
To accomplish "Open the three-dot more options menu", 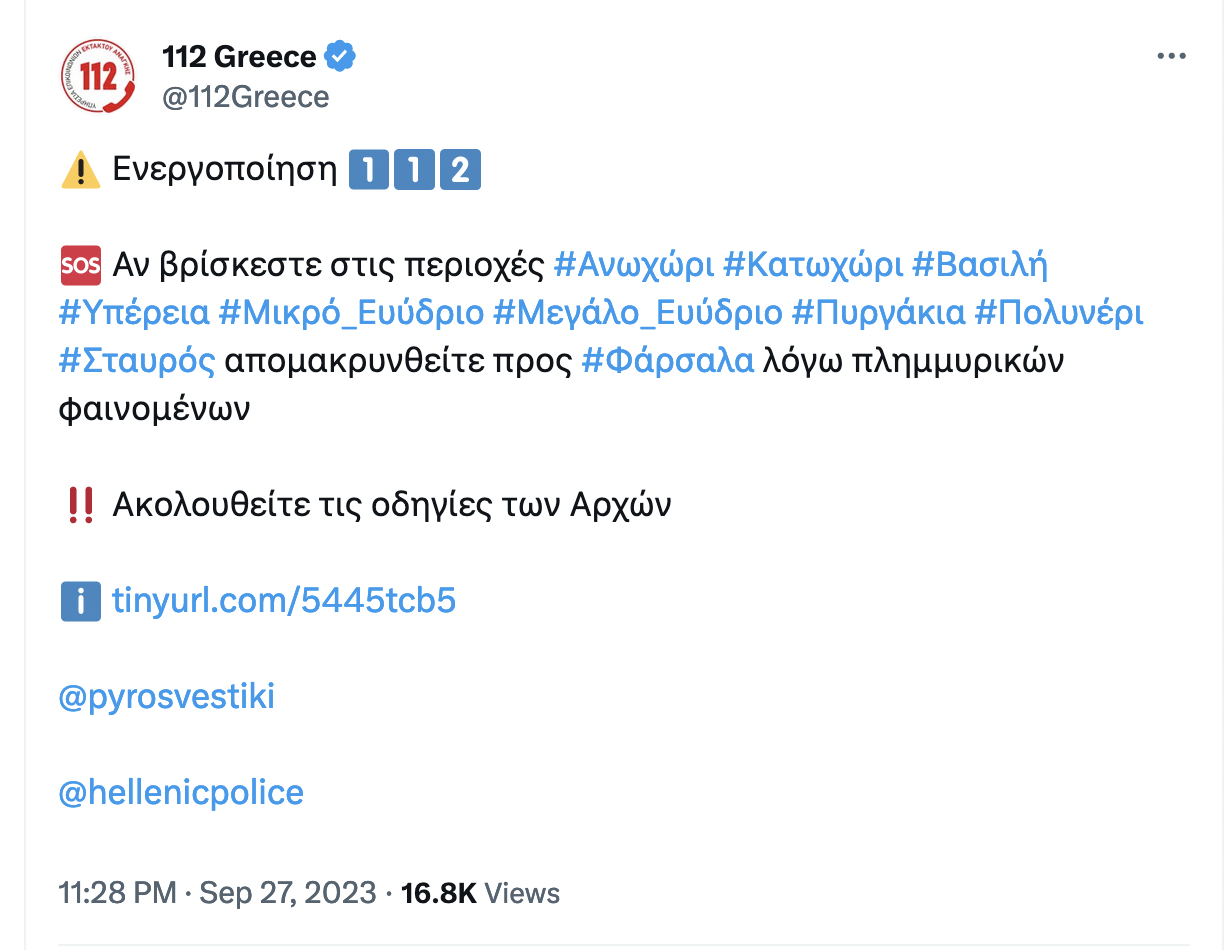I will (1170, 57).
